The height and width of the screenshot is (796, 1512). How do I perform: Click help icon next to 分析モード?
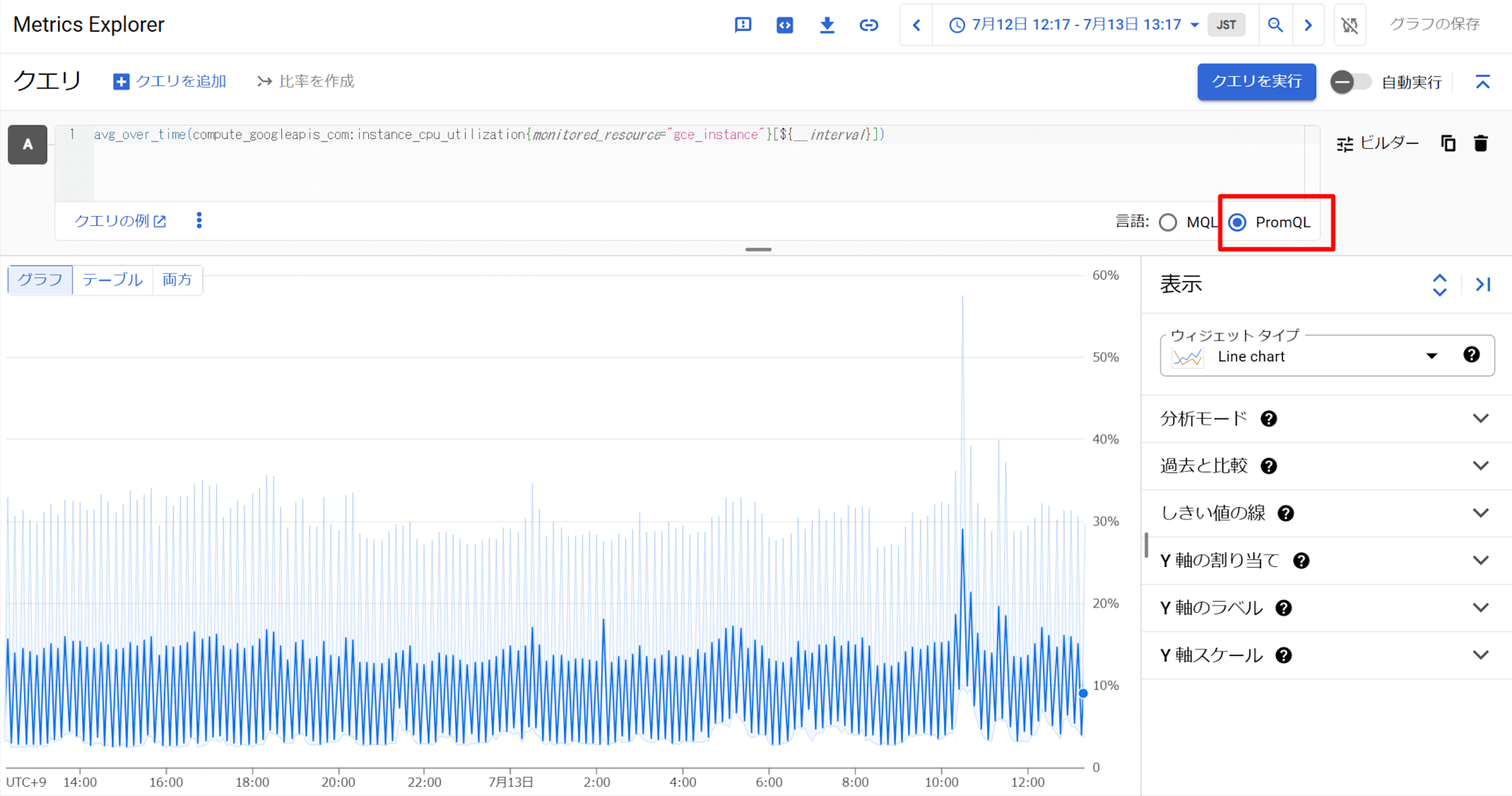click(x=1269, y=419)
